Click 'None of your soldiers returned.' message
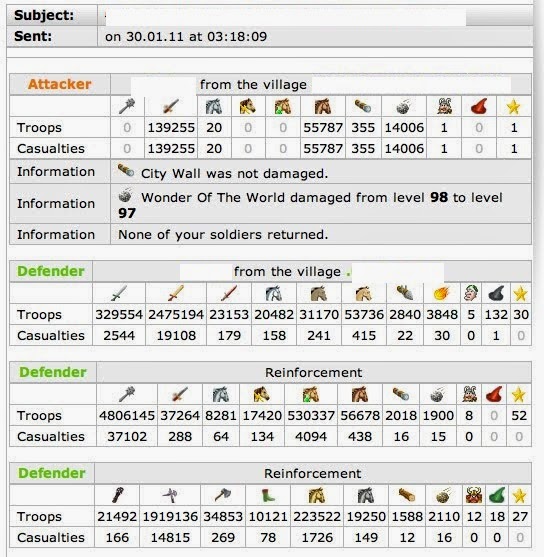Image resolution: width=544 pixels, height=557 pixels. click(223, 235)
